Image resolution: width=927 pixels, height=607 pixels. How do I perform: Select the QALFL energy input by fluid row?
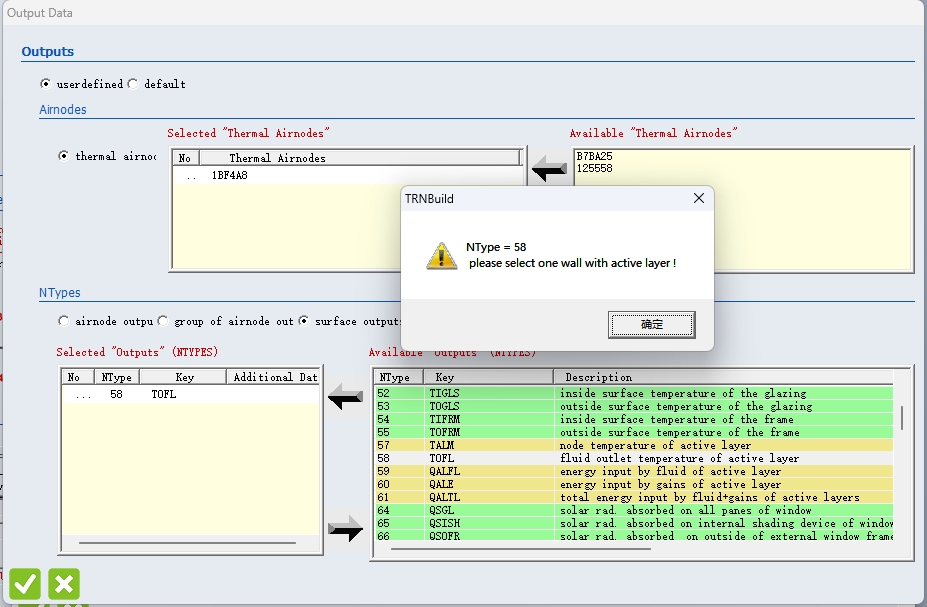click(x=600, y=471)
